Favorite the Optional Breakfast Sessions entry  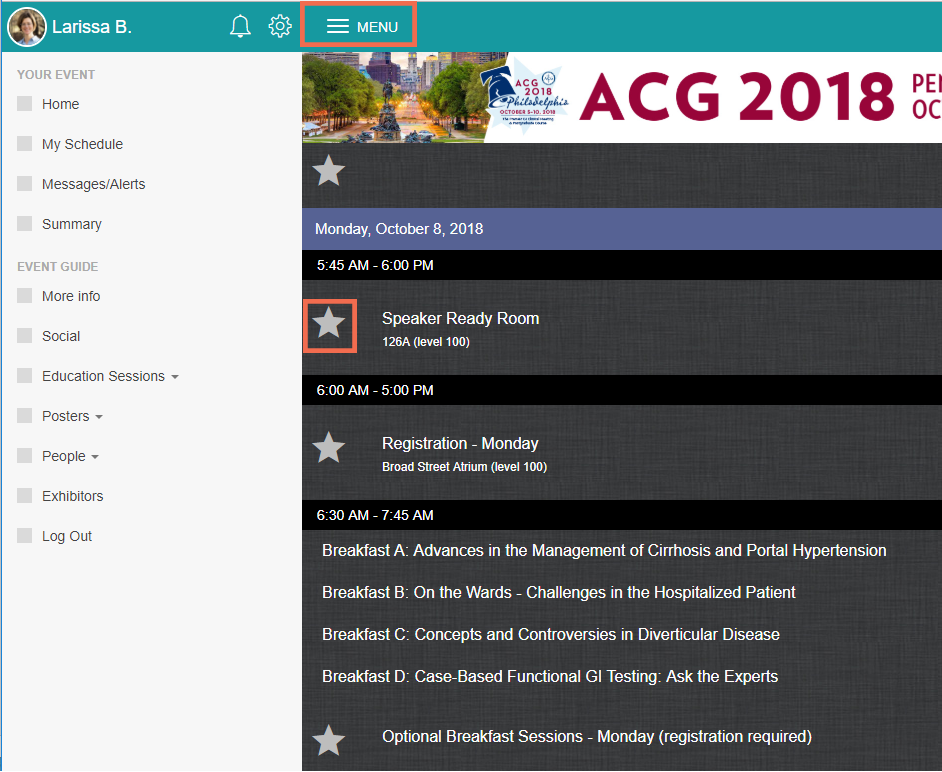pyautogui.click(x=330, y=740)
